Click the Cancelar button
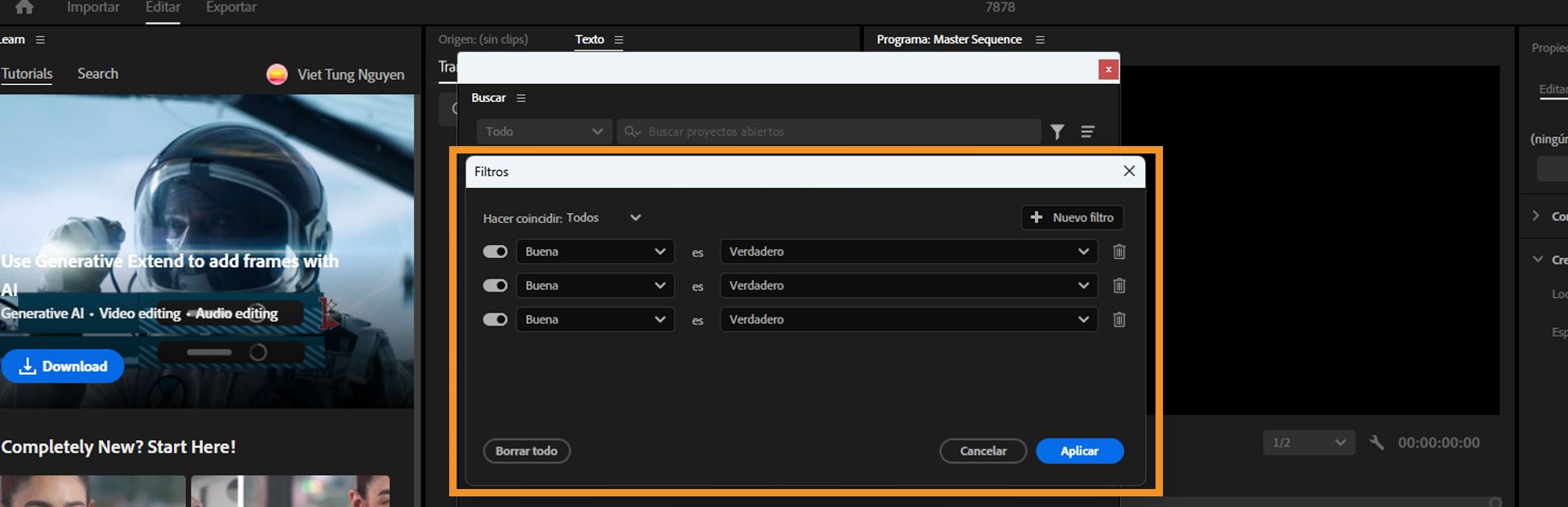 coord(983,451)
